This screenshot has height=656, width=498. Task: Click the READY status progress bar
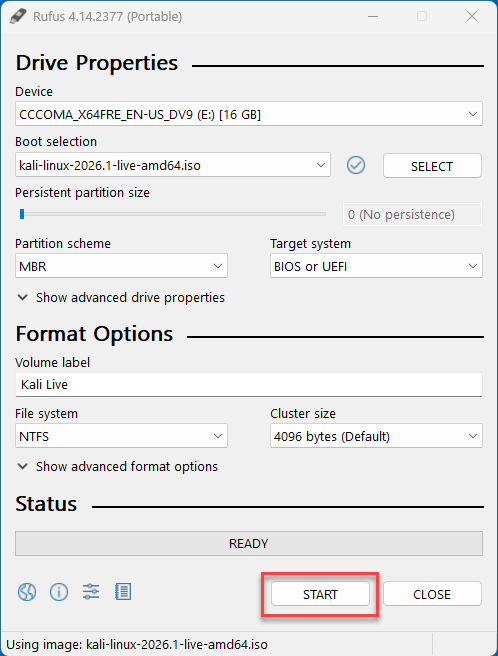(249, 543)
